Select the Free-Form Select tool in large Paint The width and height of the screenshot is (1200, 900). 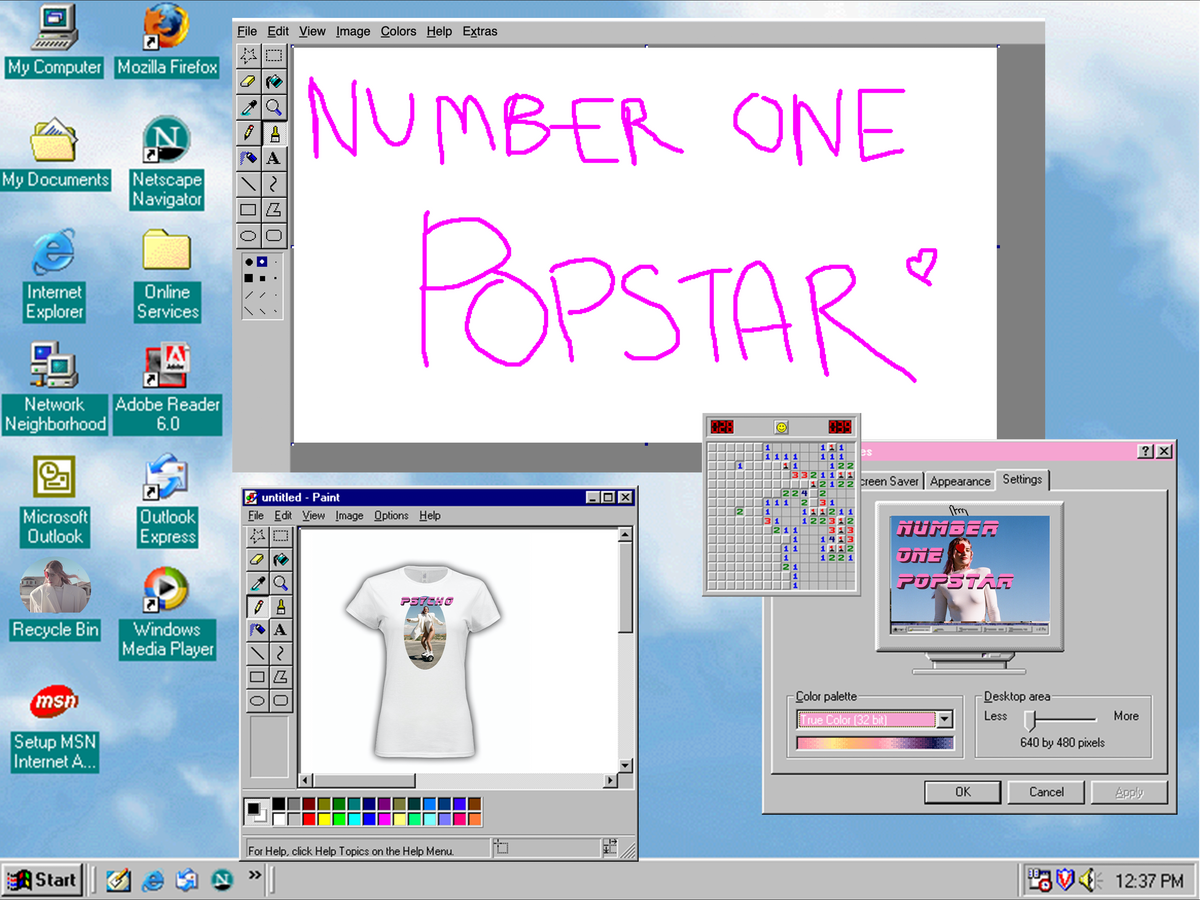click(248, 56)
